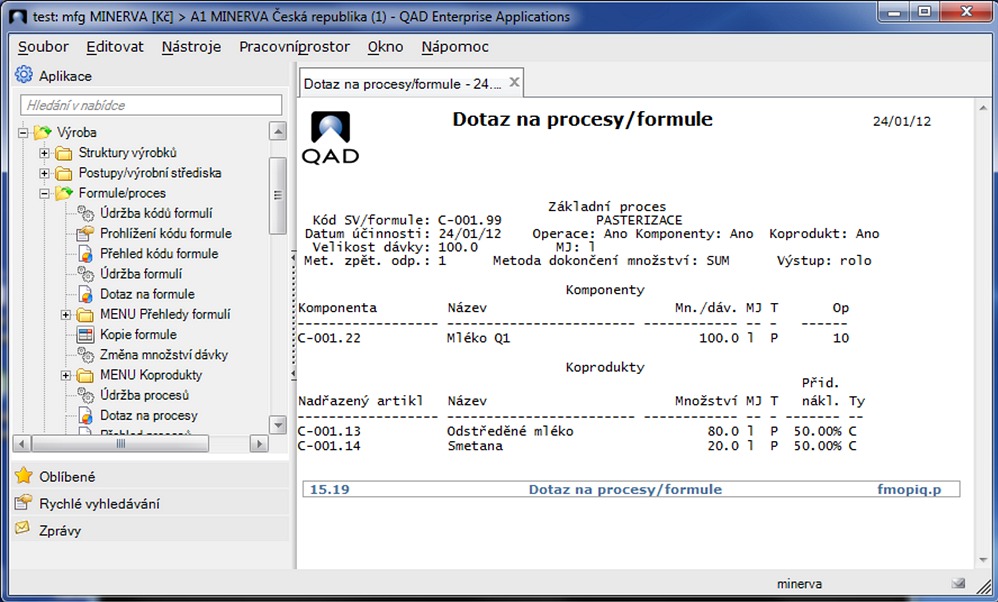Click the Změna množství dávky gear icon

pyautogui.click(x=85, y=354)
